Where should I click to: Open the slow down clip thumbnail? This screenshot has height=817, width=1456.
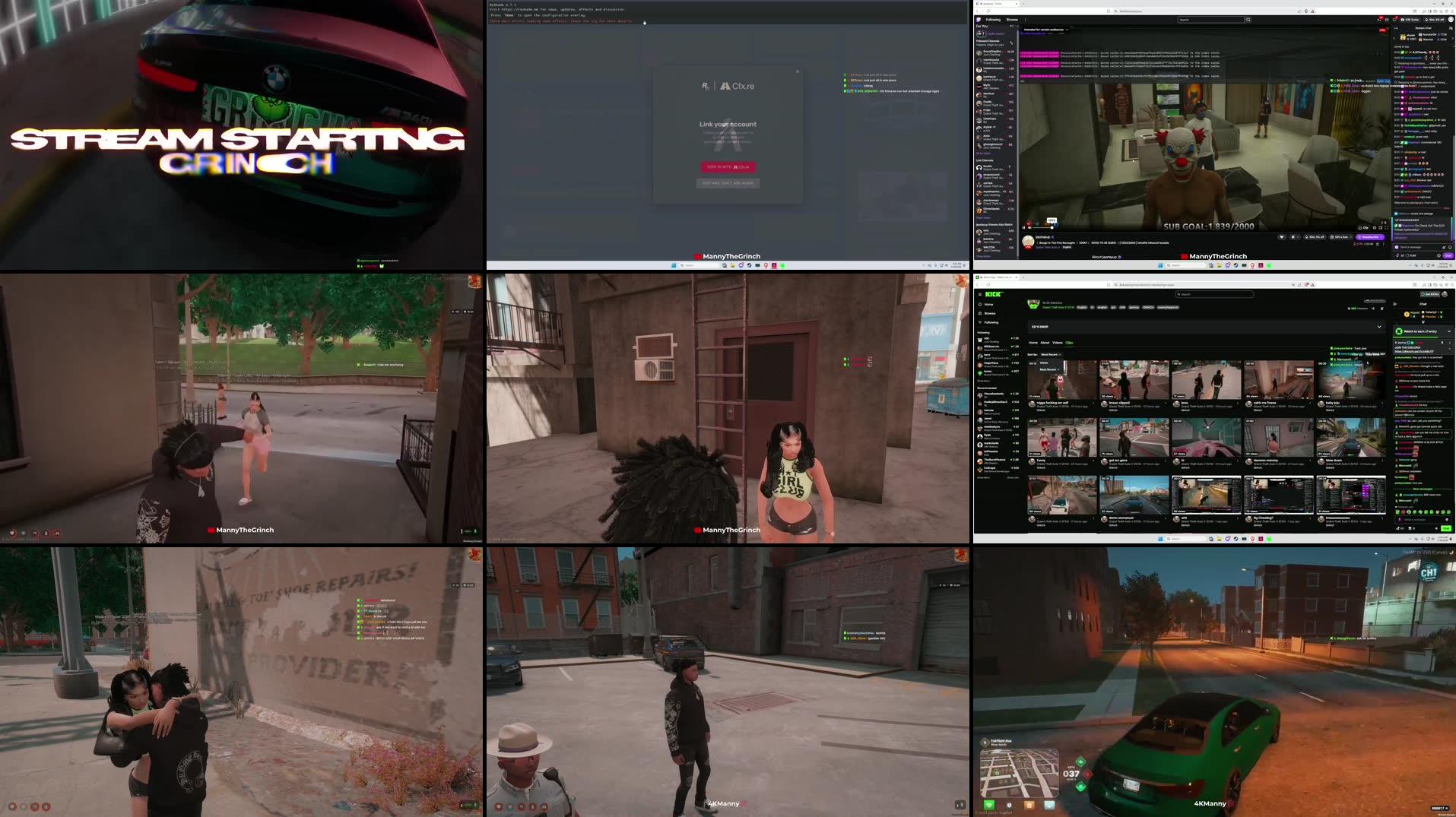(1351, 437)
